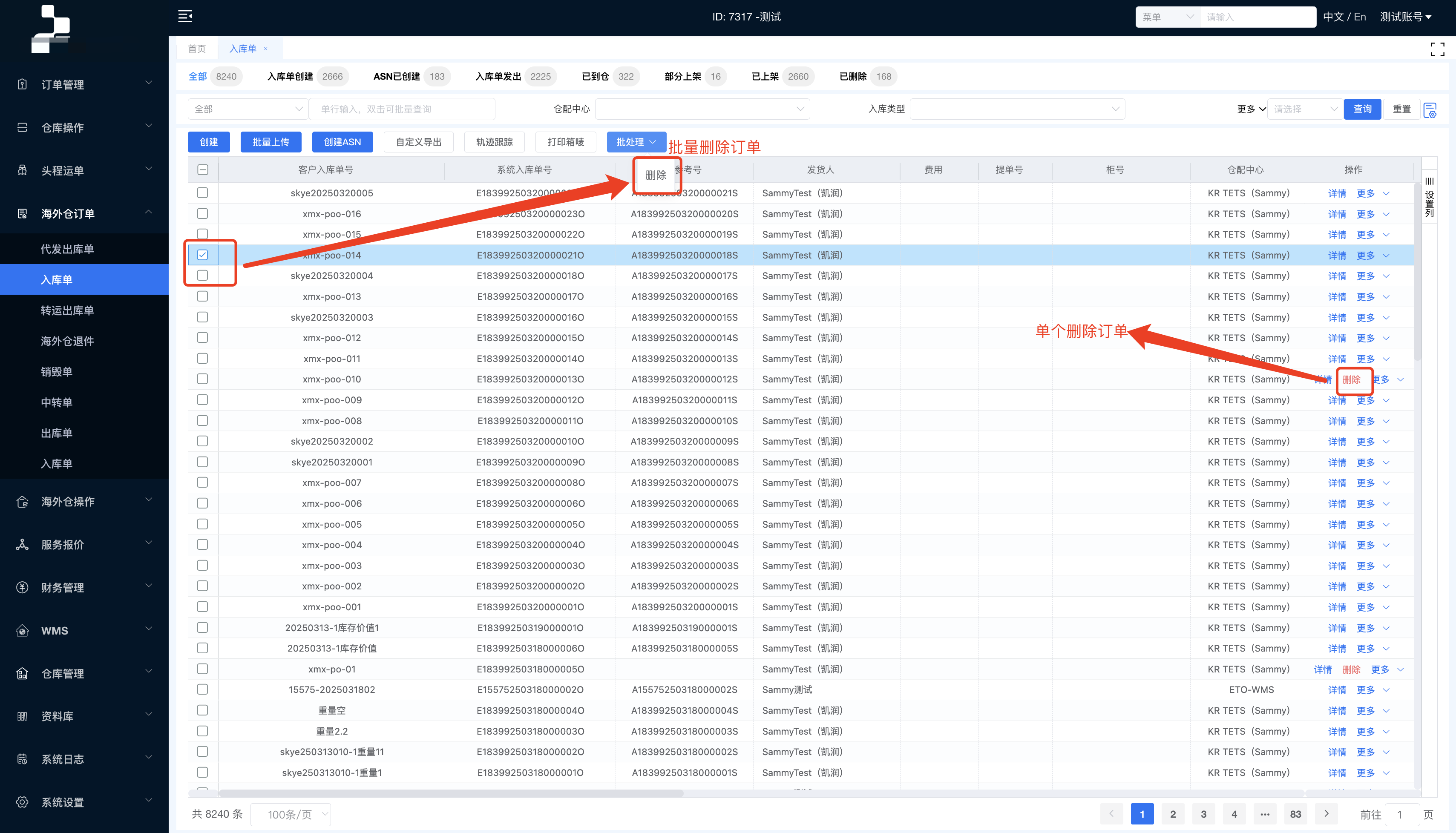This screenshot has height=833, width=1456.
Task: Click the 仓库操作 sidebar icon
Action: click(x=22, y=127)
